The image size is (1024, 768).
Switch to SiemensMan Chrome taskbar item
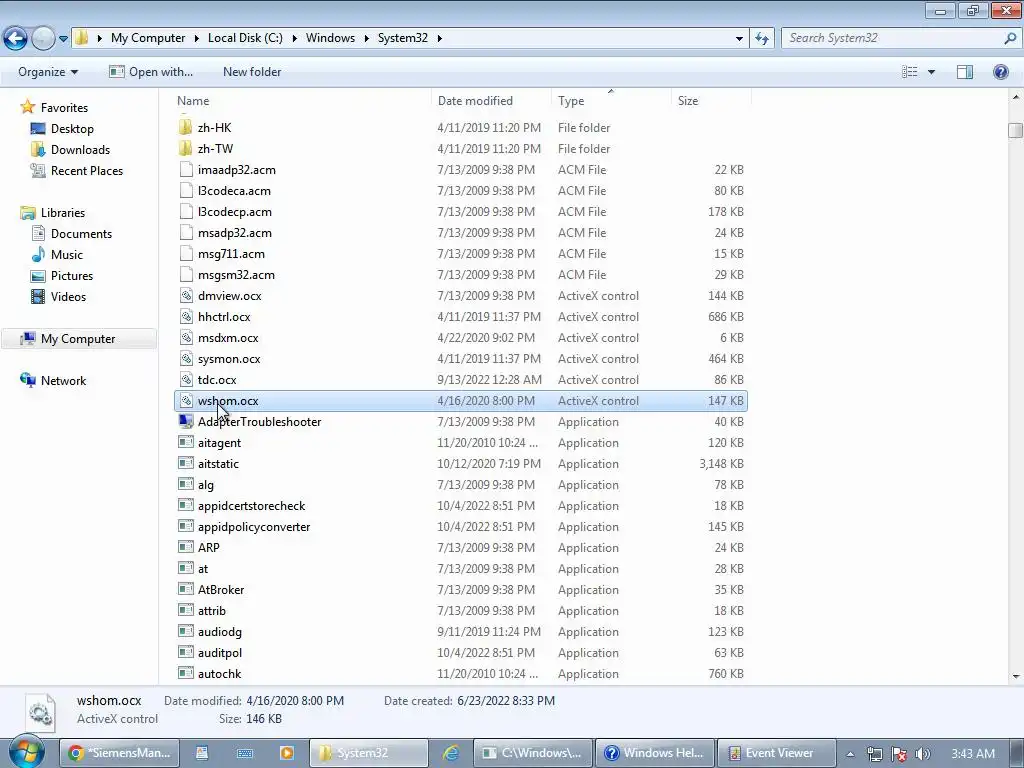click(120, 753)
